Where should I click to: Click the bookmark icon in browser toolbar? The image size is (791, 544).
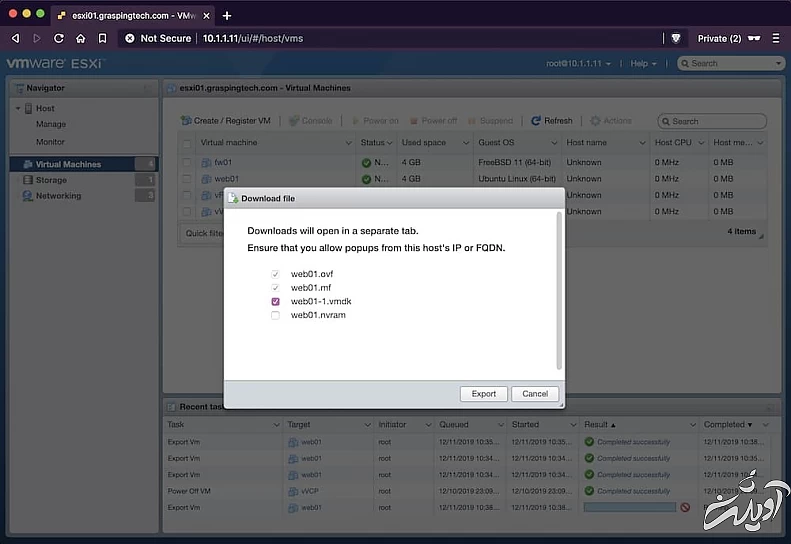[x=102, y=38]
